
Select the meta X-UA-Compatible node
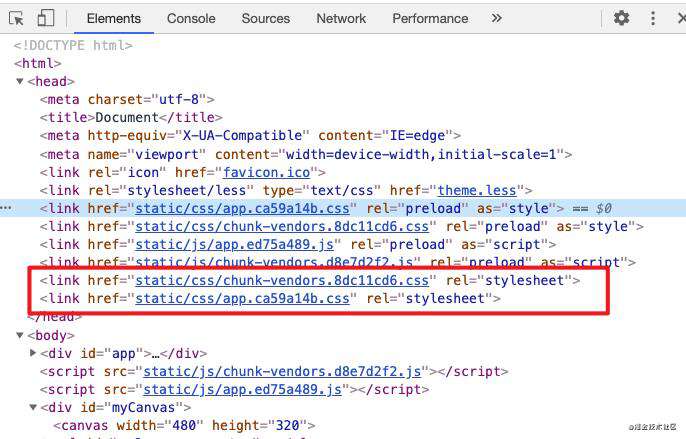(250, 136)
